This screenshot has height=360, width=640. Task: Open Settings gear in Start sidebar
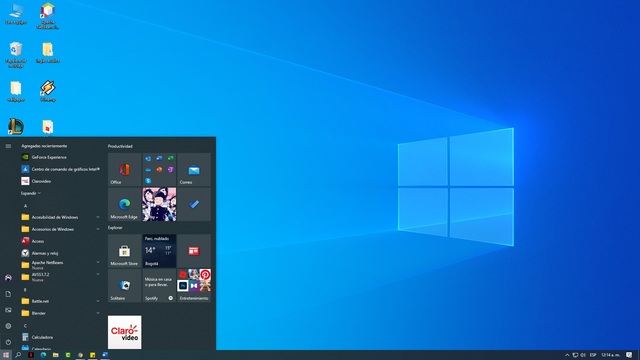(8, 326)
